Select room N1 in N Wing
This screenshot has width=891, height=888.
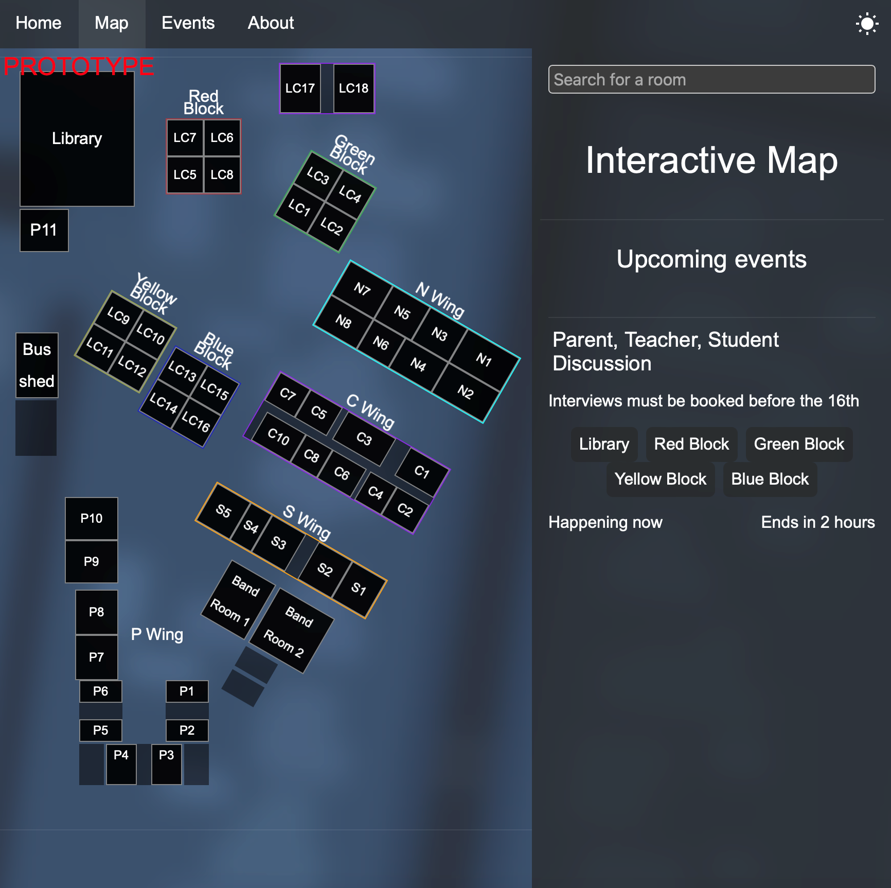484,360
